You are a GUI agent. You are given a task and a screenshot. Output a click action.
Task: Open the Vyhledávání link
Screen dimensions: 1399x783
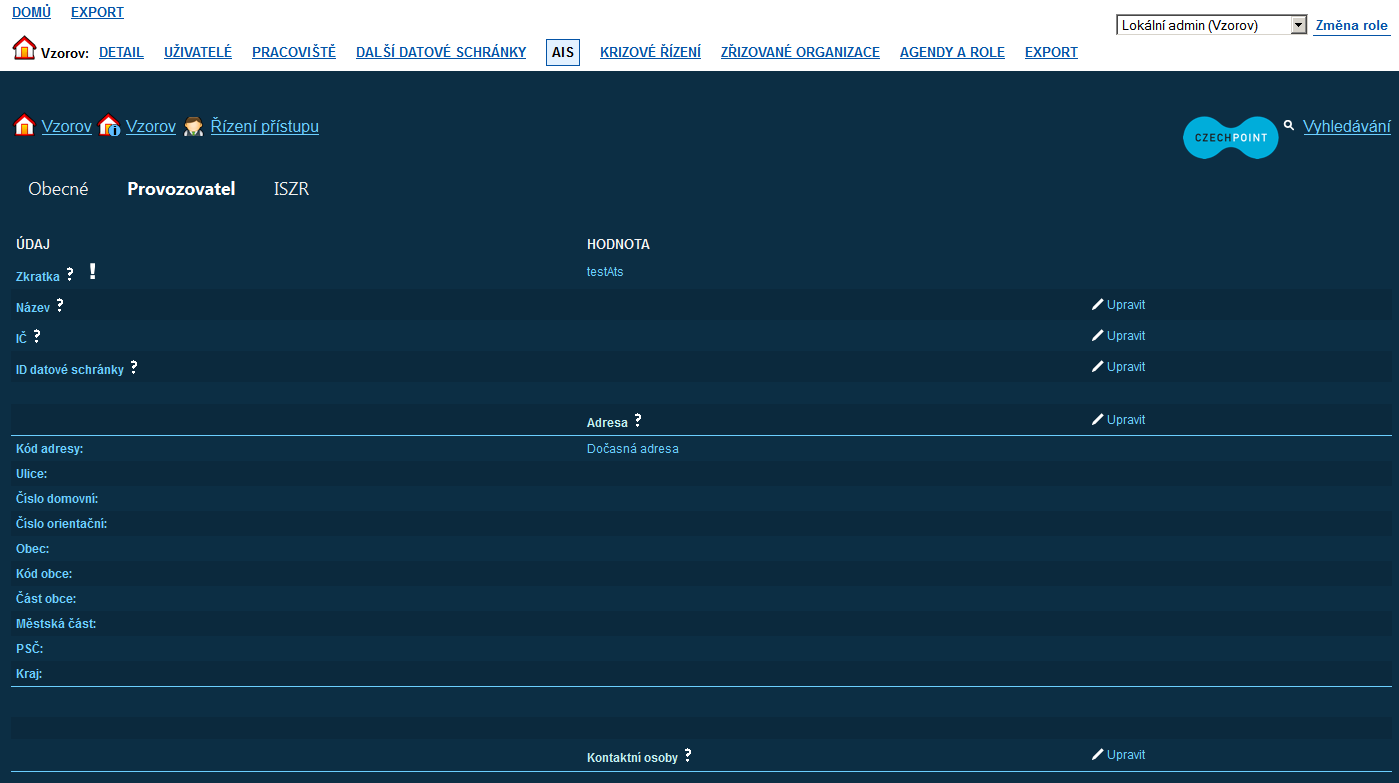[1347, 126]
